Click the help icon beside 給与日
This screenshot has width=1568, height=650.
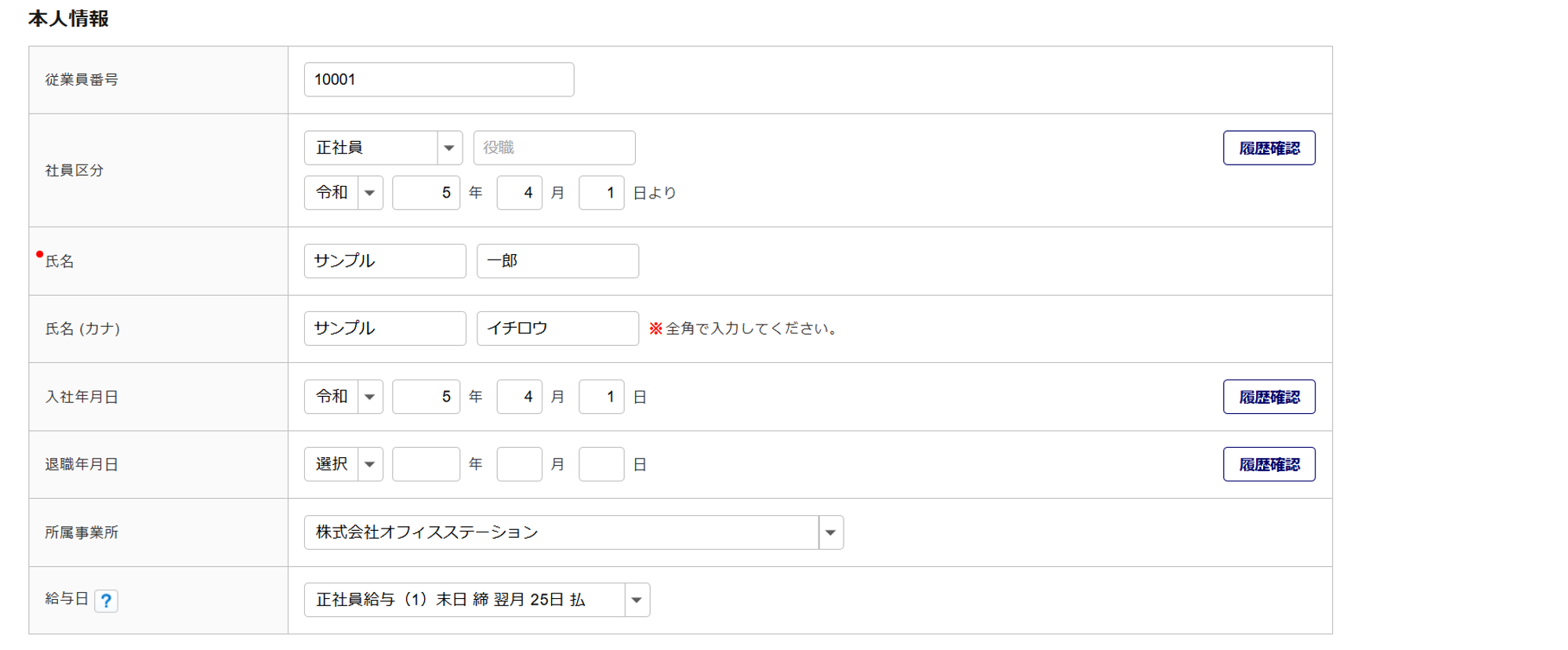pyautogui.click(x=106, y=601)
